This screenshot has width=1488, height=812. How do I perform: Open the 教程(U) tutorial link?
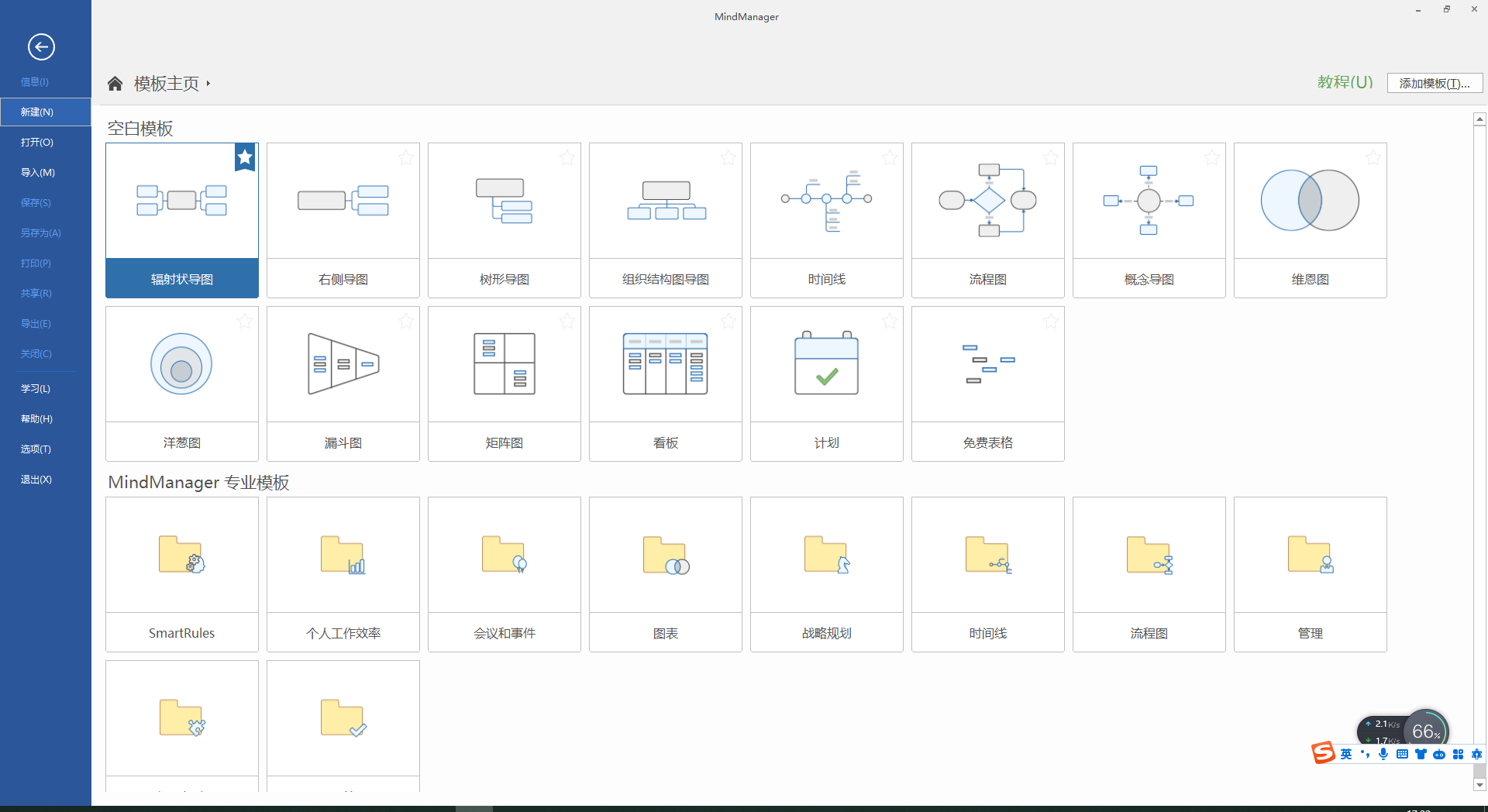[1345, 82]
